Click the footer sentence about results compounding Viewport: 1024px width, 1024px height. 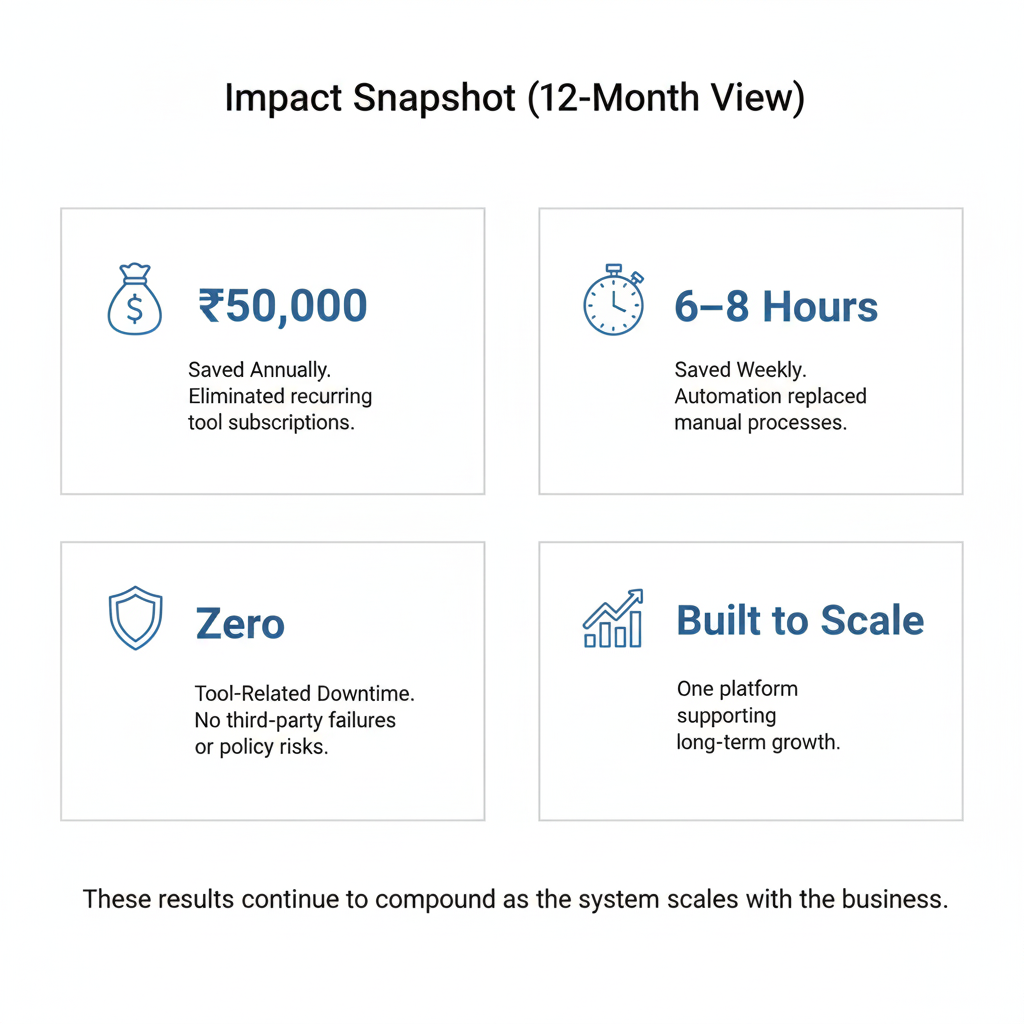point(515,898)
